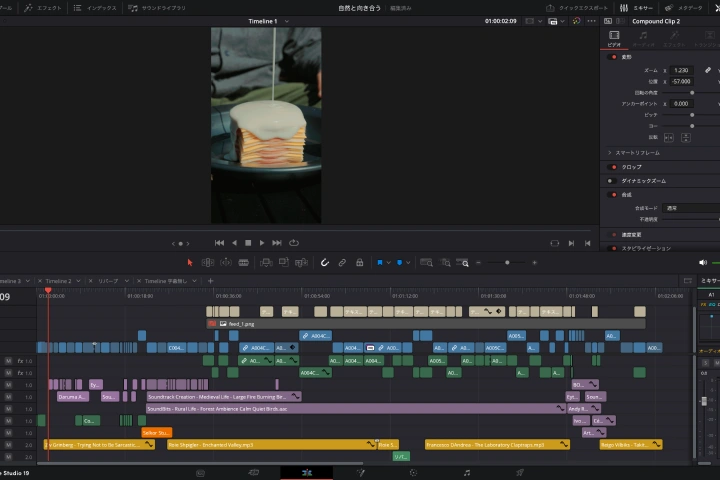Toggle the クロップ section switch

point(613,167)
